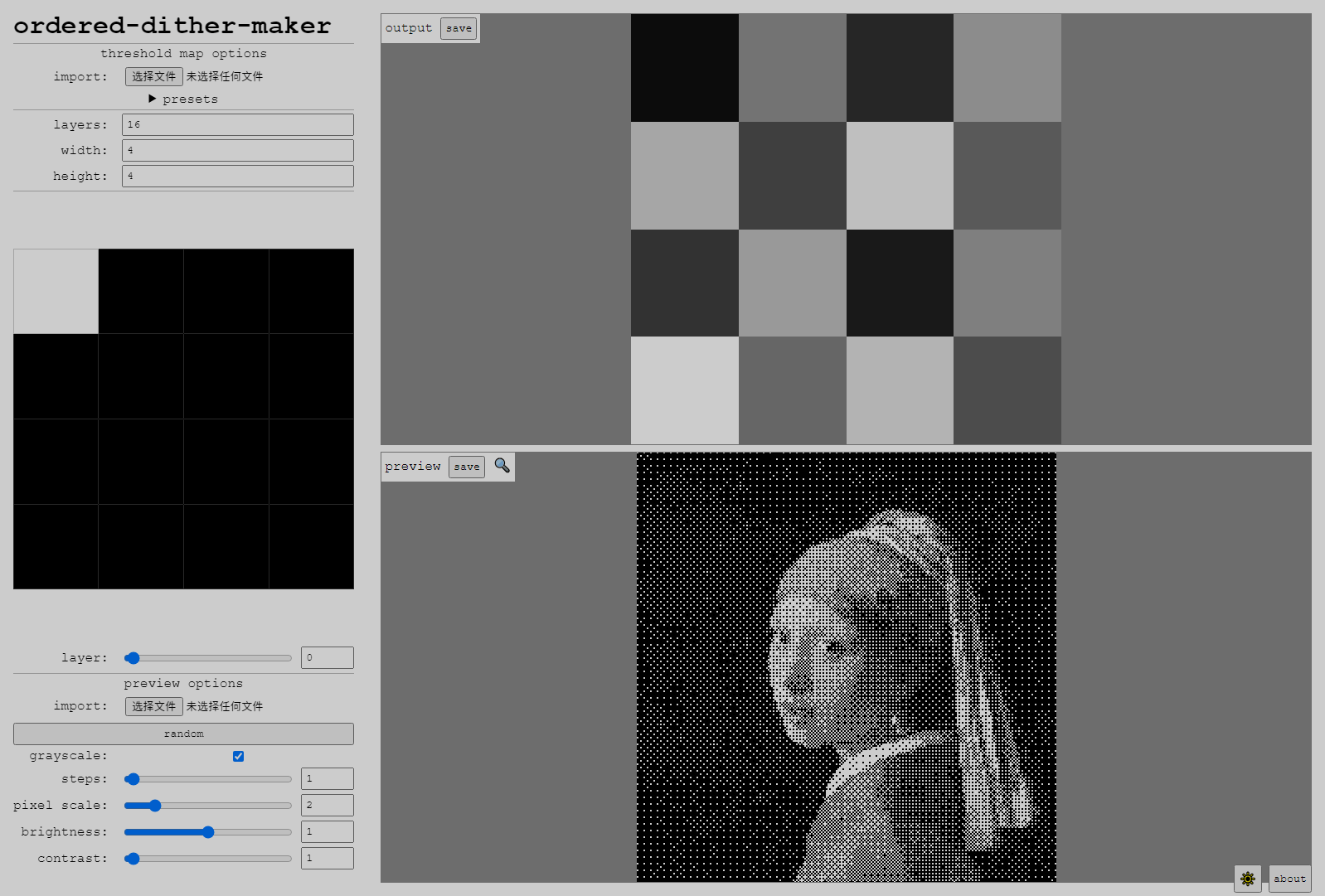This screenshot has width=1325, height=896.
Task: Load a random preview image
Action: coord(183,734)
